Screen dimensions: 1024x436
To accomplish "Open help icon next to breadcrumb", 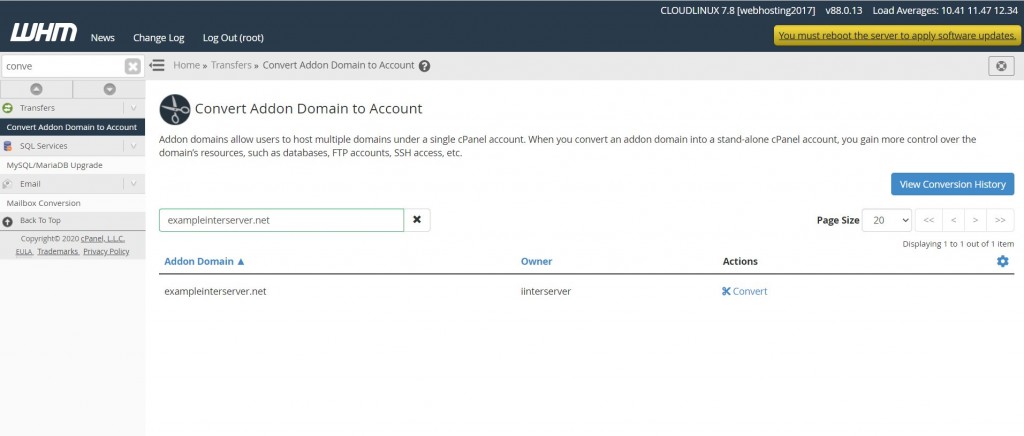I will point(424,66).
